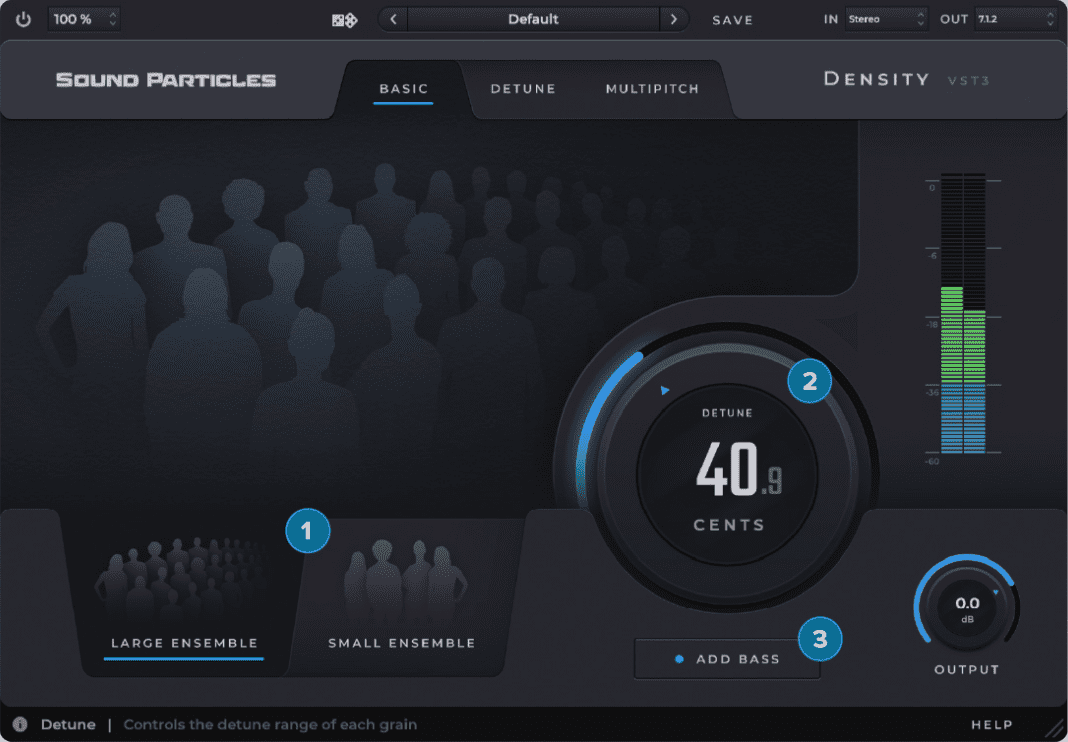This screenshot has width=1068, height=742.
Task: Click the Output gain knob
Action: [966, 608]
